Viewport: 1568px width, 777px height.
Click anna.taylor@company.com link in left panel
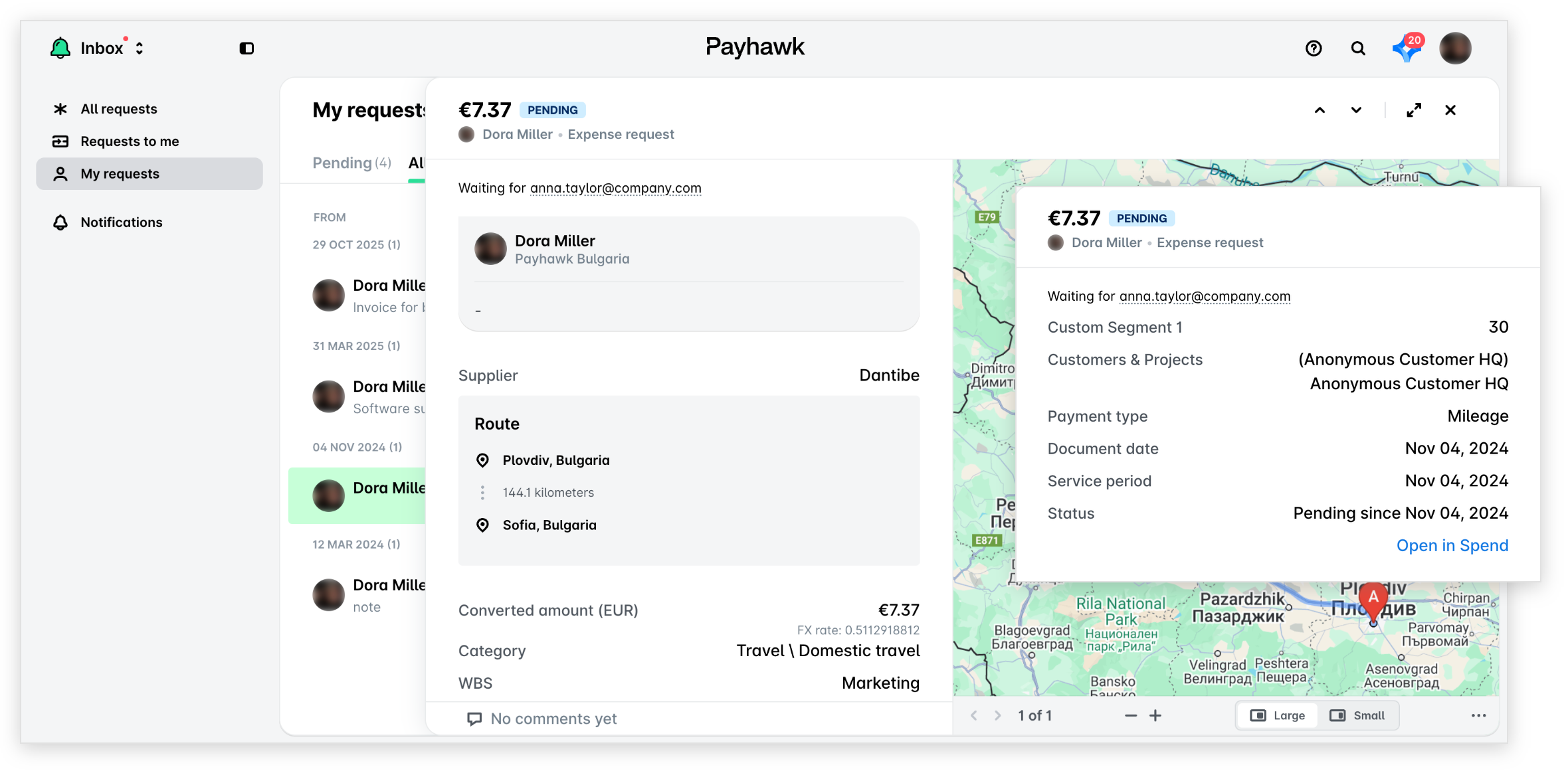coord(615,189)
